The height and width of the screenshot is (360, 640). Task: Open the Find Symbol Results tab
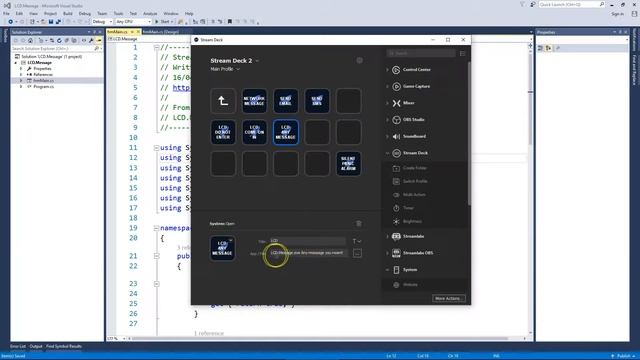[64, 347]
